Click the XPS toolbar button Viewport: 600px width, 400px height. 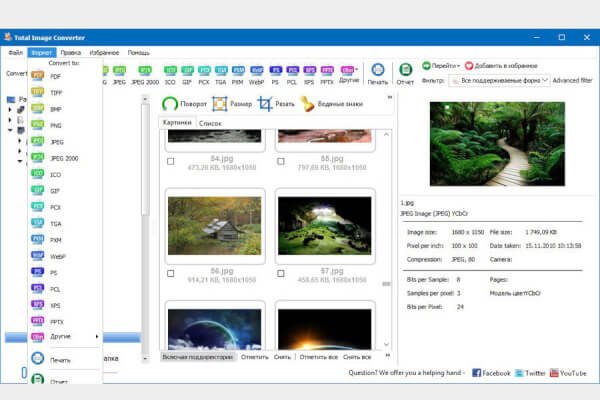tap(309, 75)
